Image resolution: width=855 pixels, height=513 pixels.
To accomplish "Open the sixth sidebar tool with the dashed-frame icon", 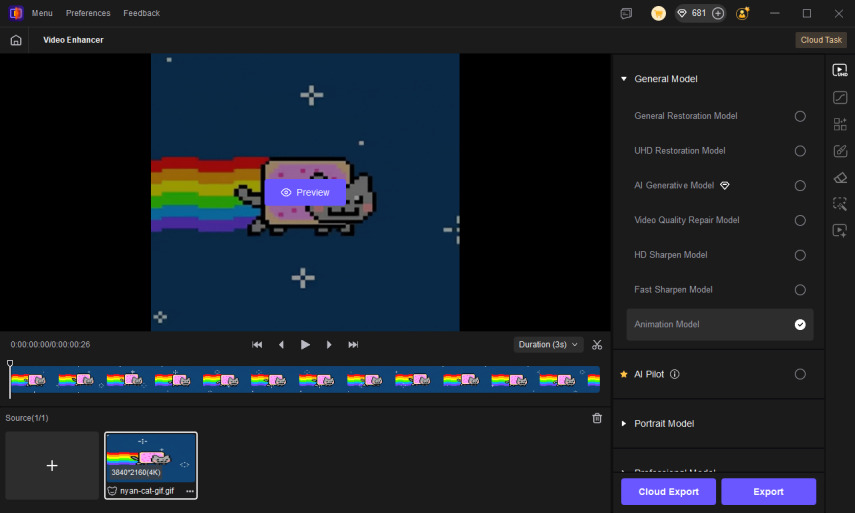I will point(840,204).
